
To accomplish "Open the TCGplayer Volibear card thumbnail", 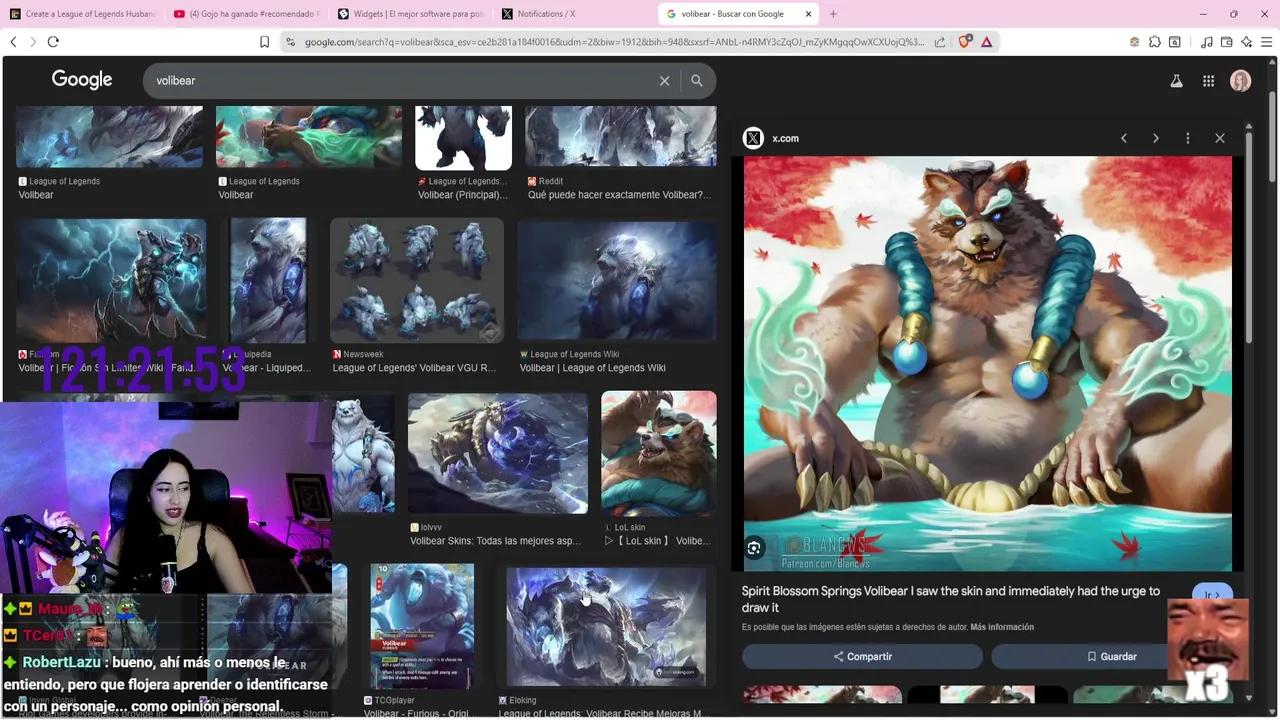I will [422, 626].
